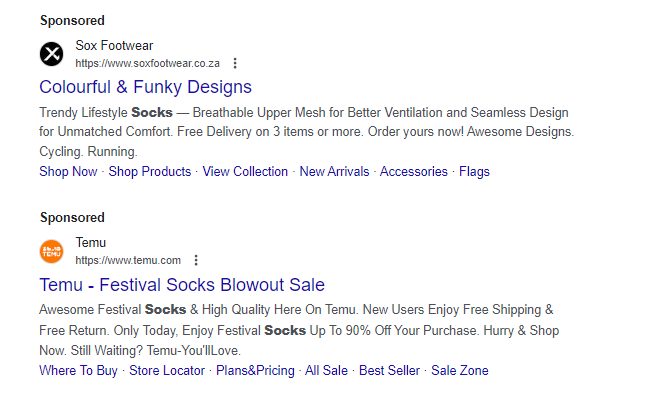Visit the Best Seller sitelink
The width and height of the screenshot is (667, 401).
coord(389,370)
